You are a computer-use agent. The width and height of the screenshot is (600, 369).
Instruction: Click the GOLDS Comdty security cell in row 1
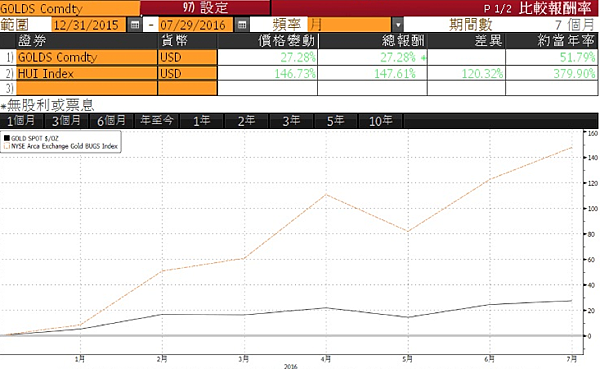[86, 57]
